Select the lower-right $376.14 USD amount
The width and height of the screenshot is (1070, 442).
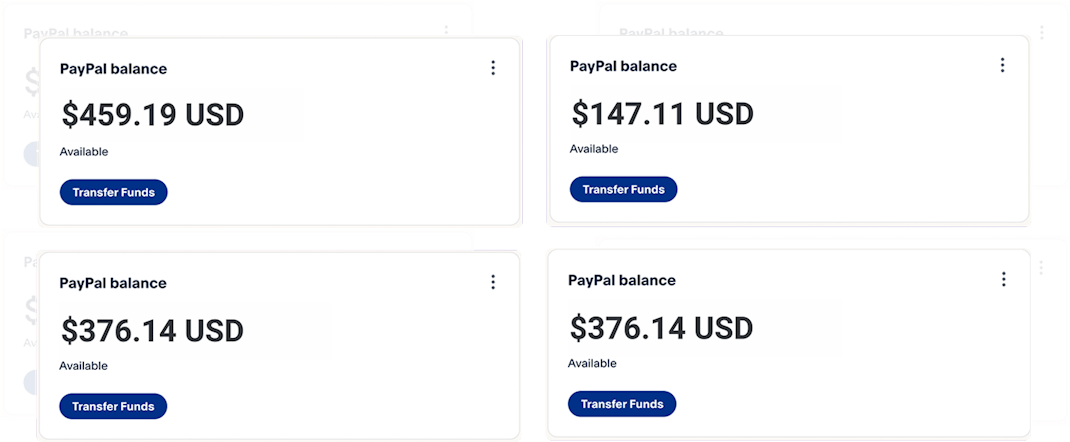(661, 327)
